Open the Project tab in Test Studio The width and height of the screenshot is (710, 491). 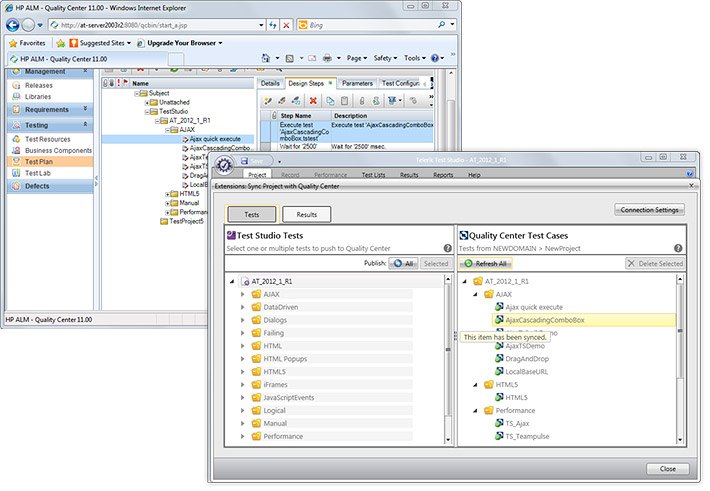(x=257, y=175)
